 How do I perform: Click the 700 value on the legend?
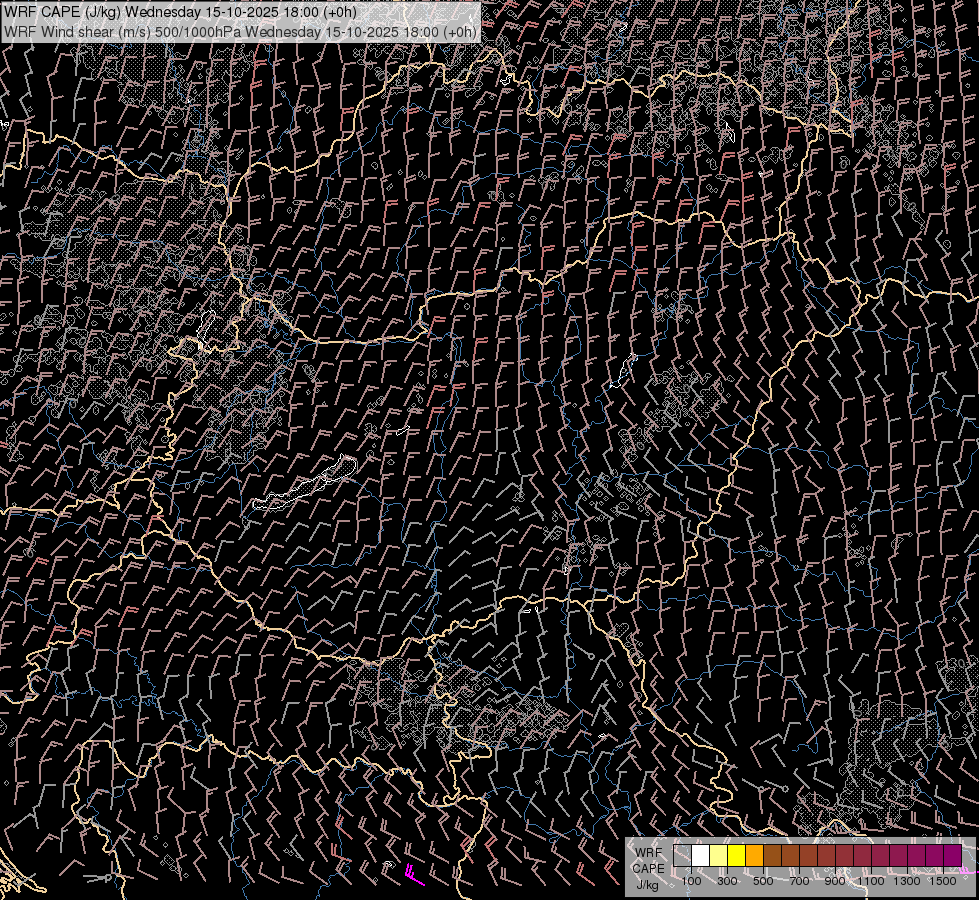click(x=799, y=881)
